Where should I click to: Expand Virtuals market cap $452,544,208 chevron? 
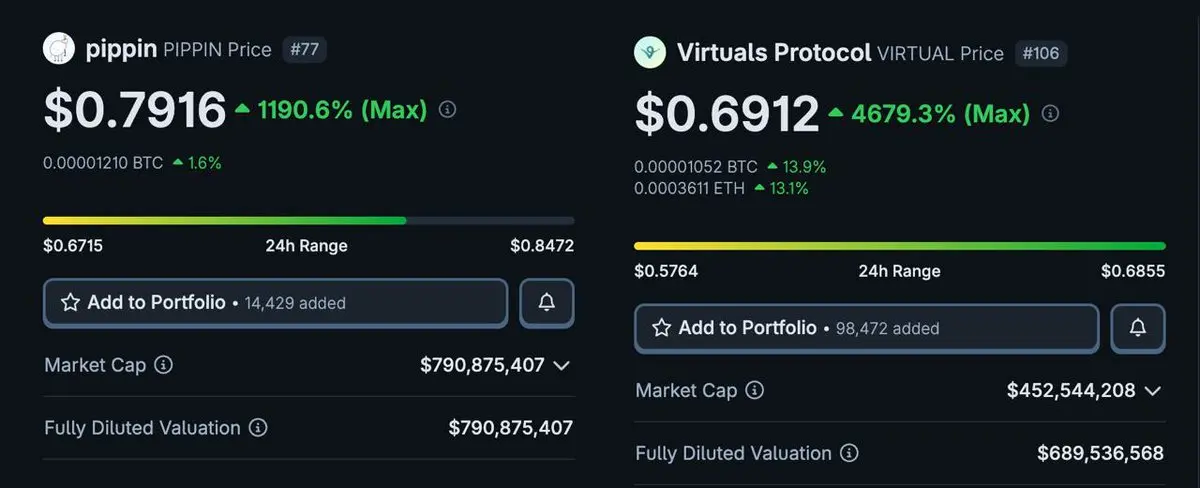coord(1153,391)
